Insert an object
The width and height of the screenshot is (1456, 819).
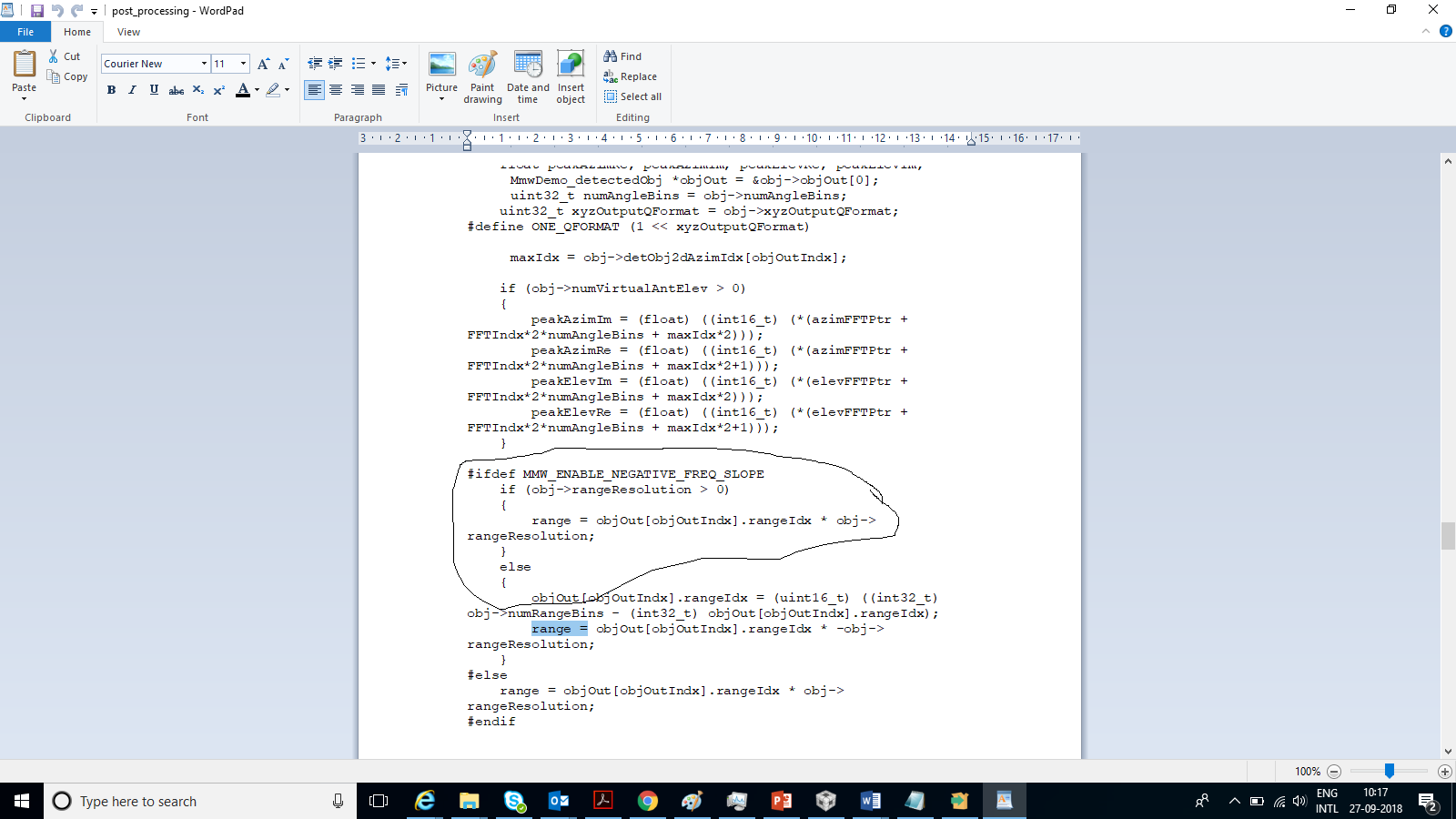coord(571,77)
